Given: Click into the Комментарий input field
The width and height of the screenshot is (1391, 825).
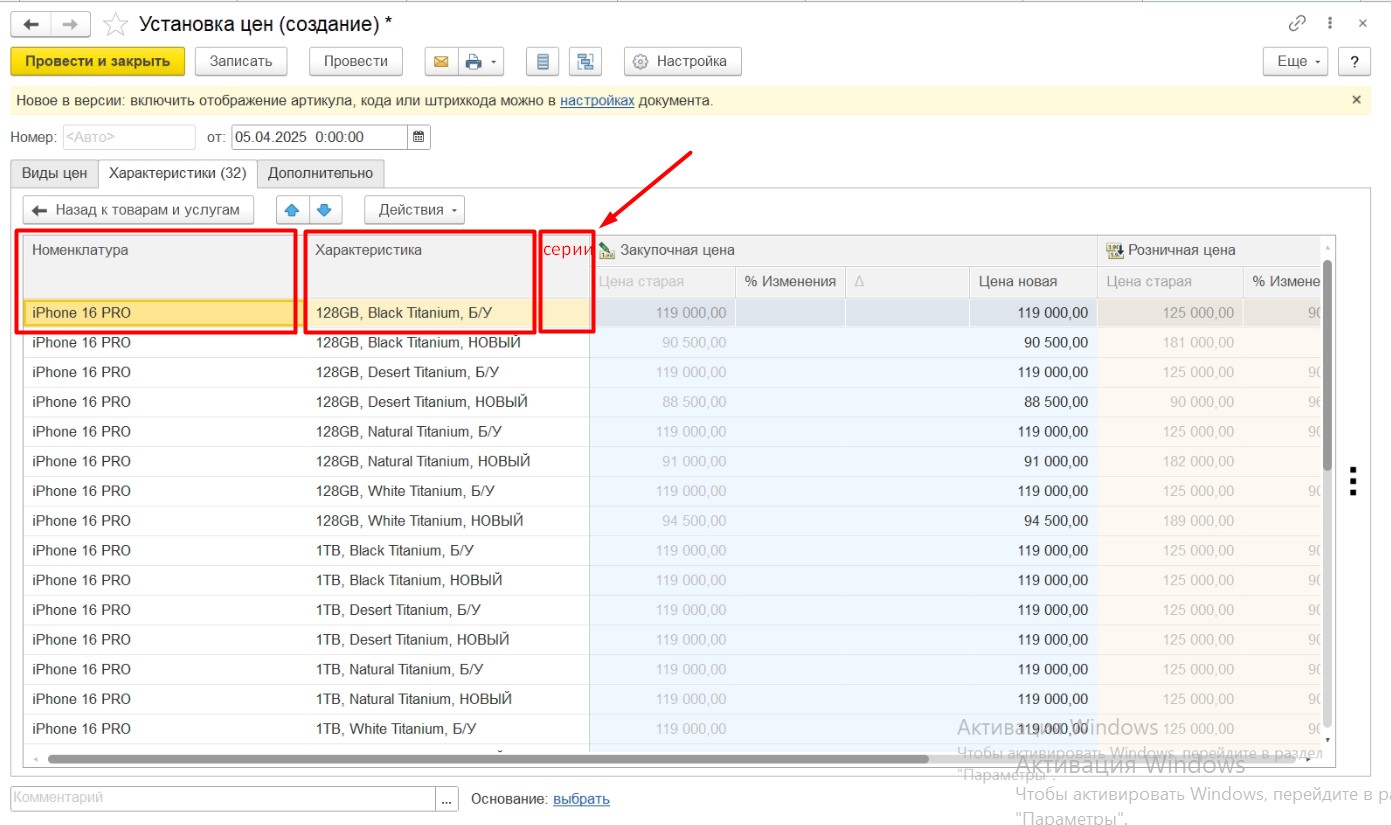Looking at the screenshot, I should point(222,799).
